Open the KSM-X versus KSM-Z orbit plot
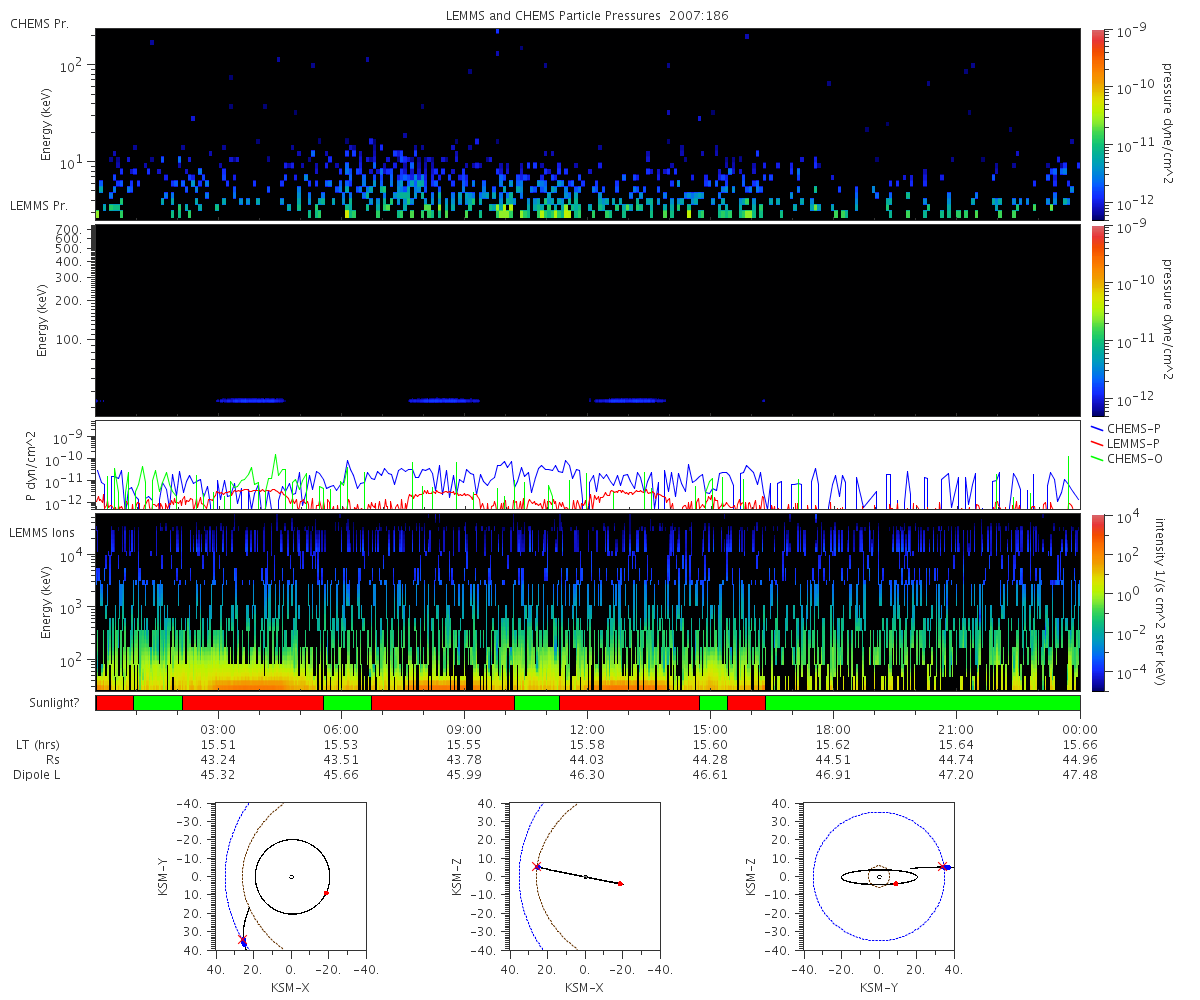Viewport: 1200px width, 1000px height. pos(584,876)
